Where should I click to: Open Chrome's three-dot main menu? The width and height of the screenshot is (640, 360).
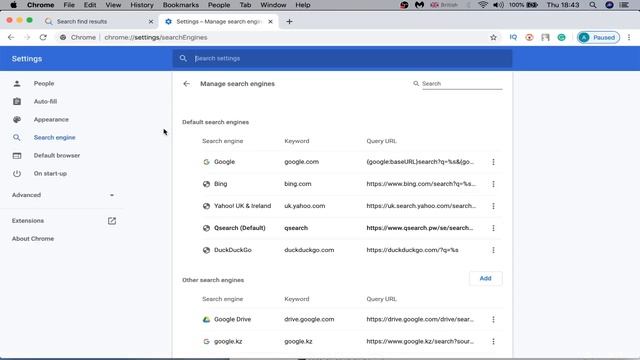(629, 38)
